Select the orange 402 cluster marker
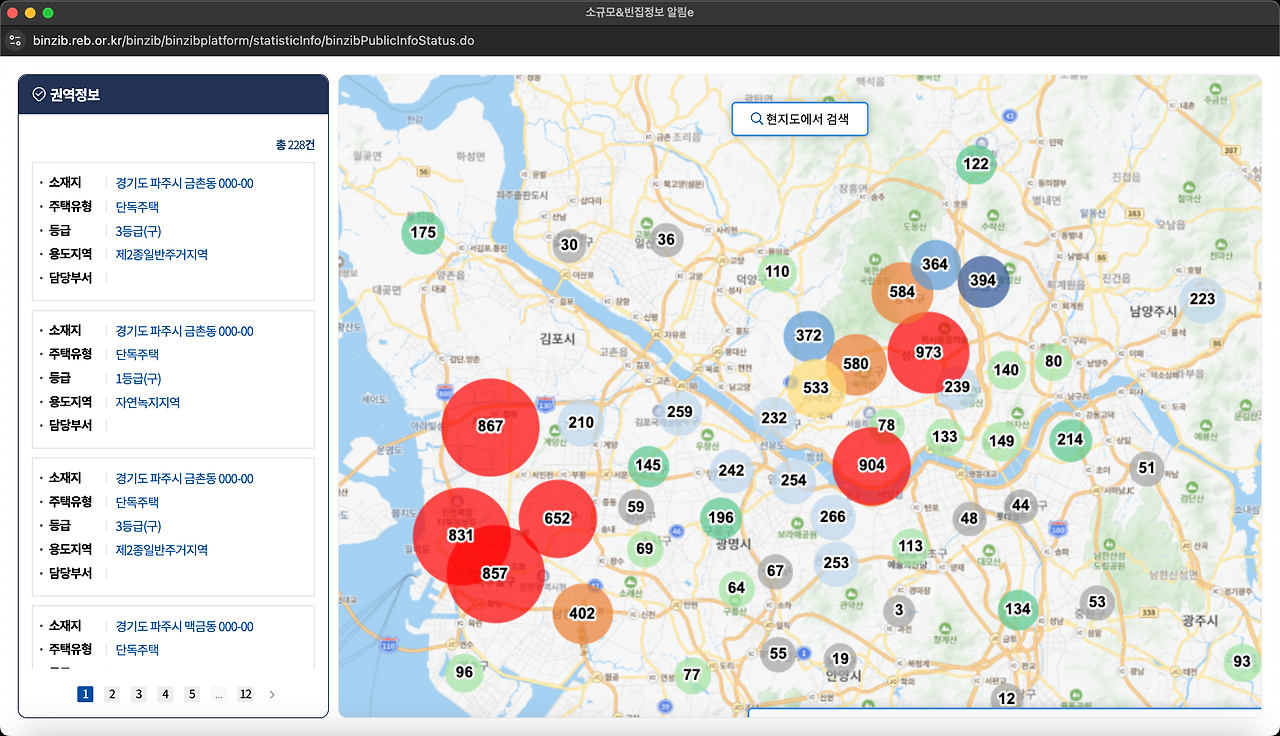The height and width of the screenshot is (736, 1280). point(581,614)
